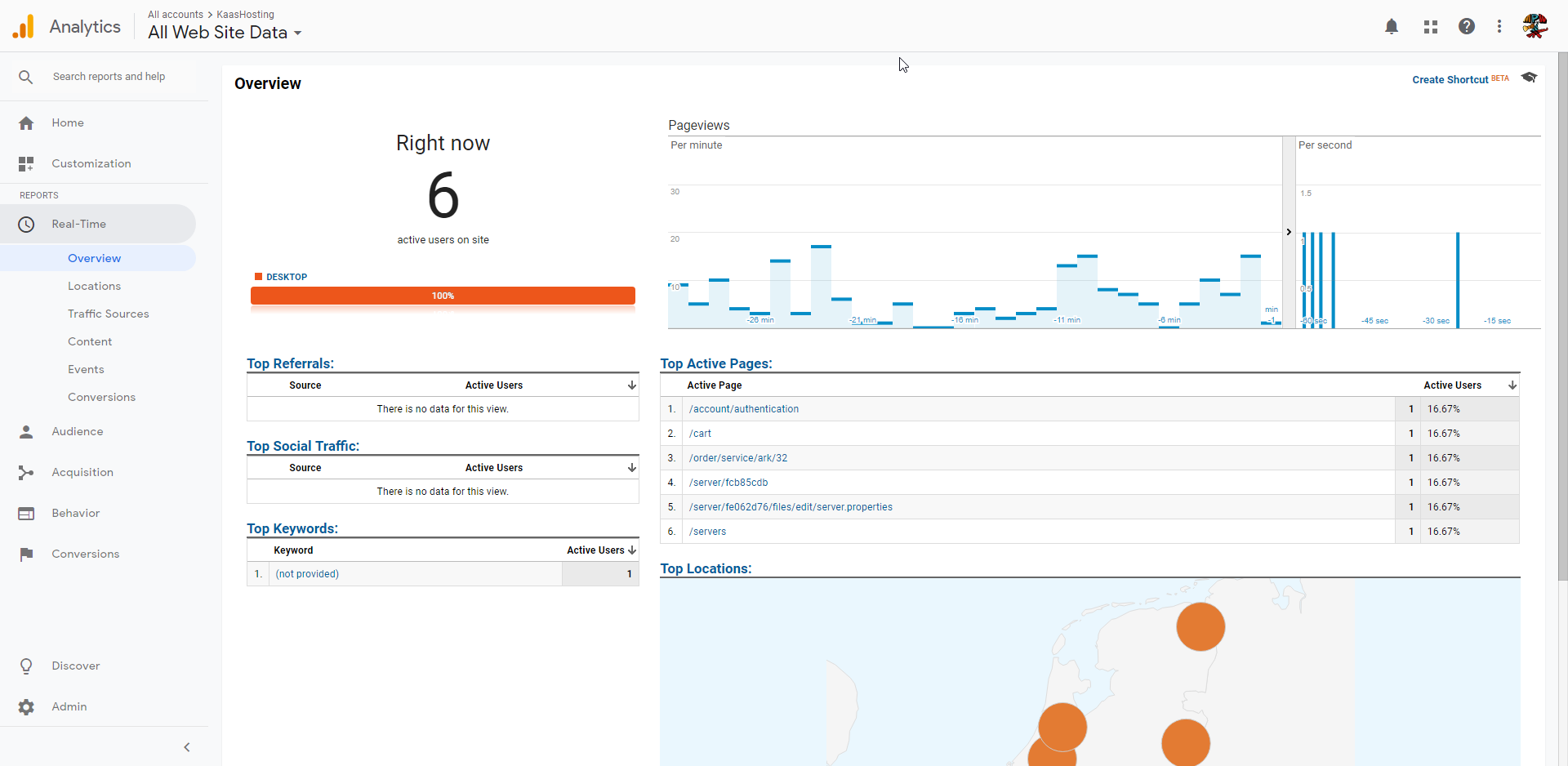Image resolution: width=1568 pixels, height=766 pixels.
Task: Open the /account/authentication active page link
Action: coord(743,409)
